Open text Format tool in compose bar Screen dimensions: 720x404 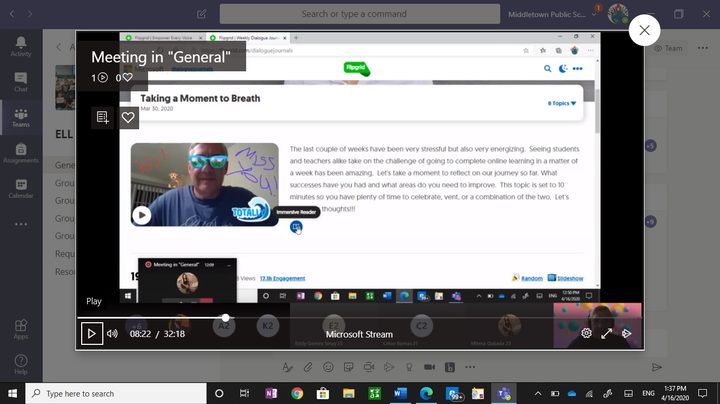coord(287,367)
